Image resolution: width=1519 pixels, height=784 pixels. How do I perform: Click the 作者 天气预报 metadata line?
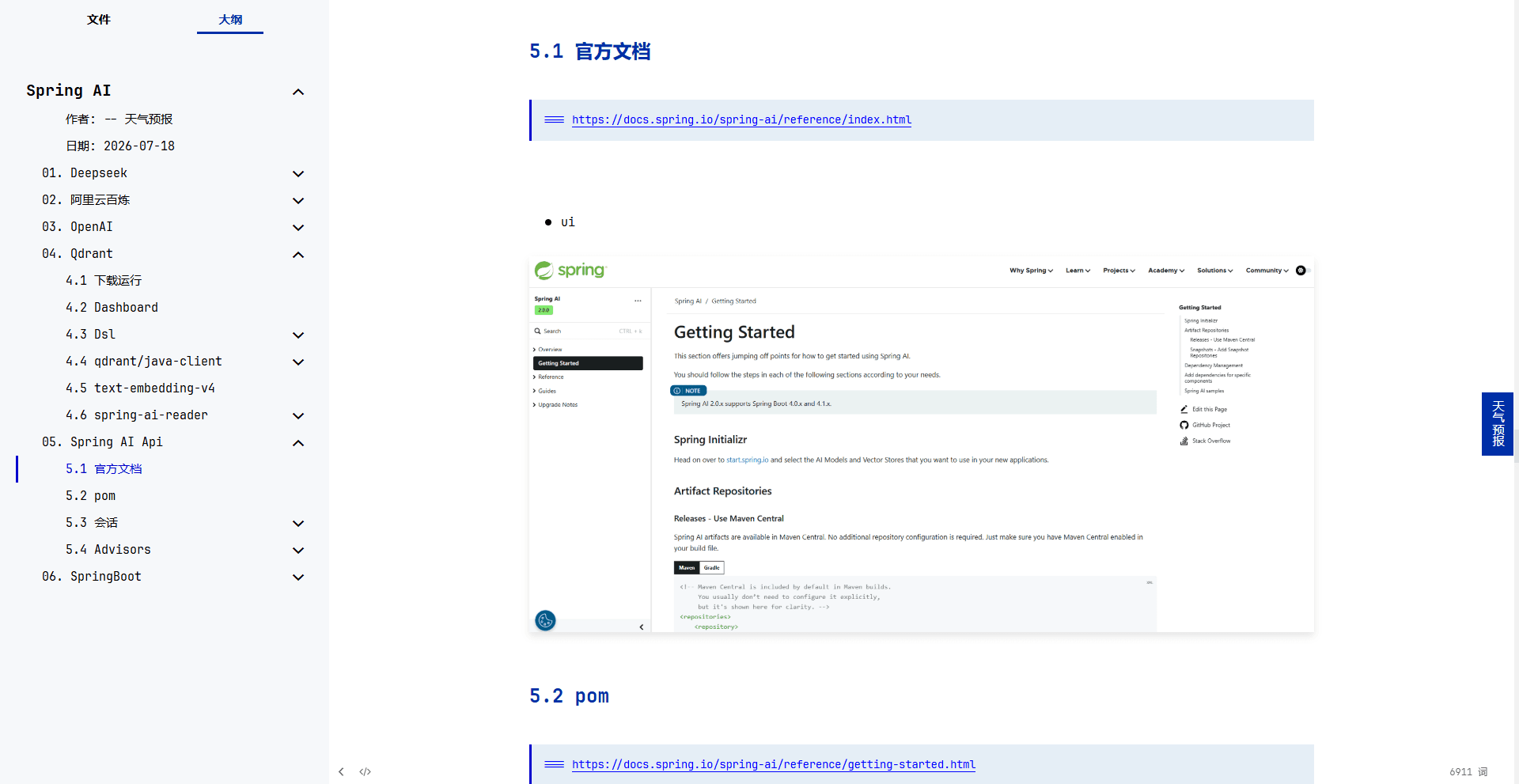[119, 119]
